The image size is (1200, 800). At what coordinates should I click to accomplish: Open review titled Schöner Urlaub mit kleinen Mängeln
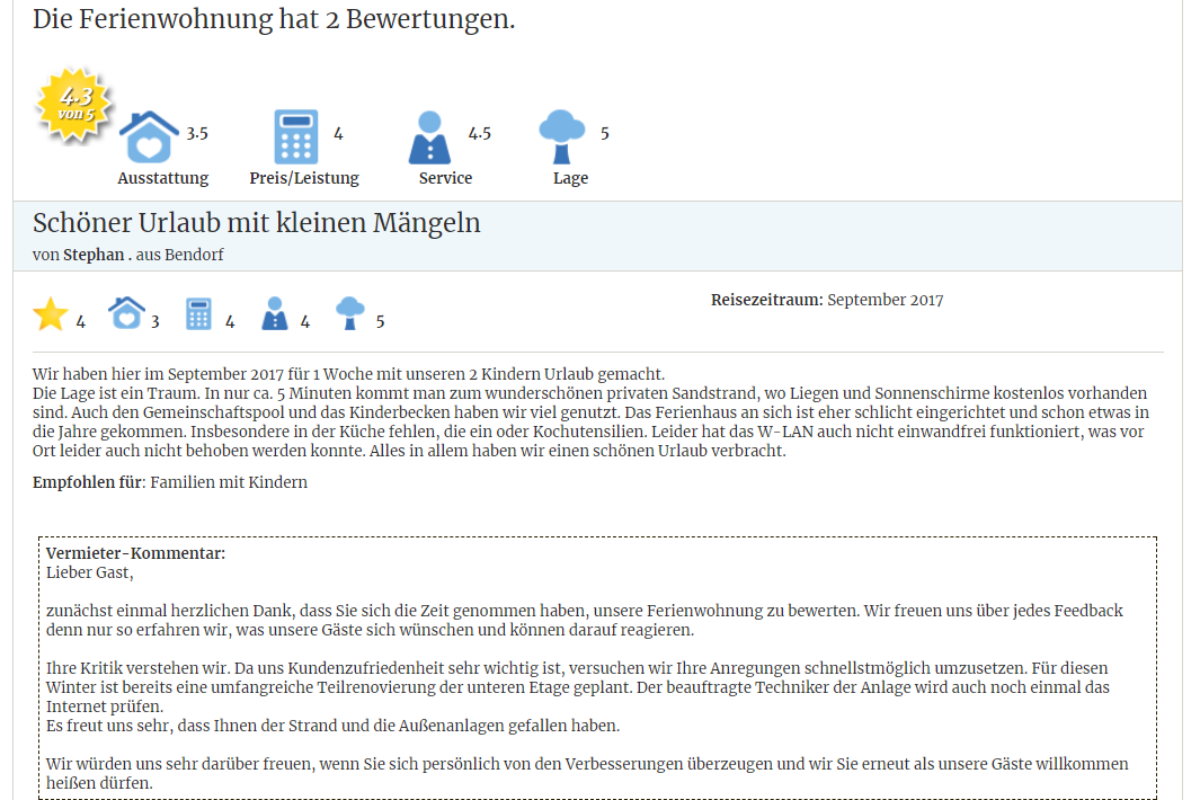click(256, 223)
